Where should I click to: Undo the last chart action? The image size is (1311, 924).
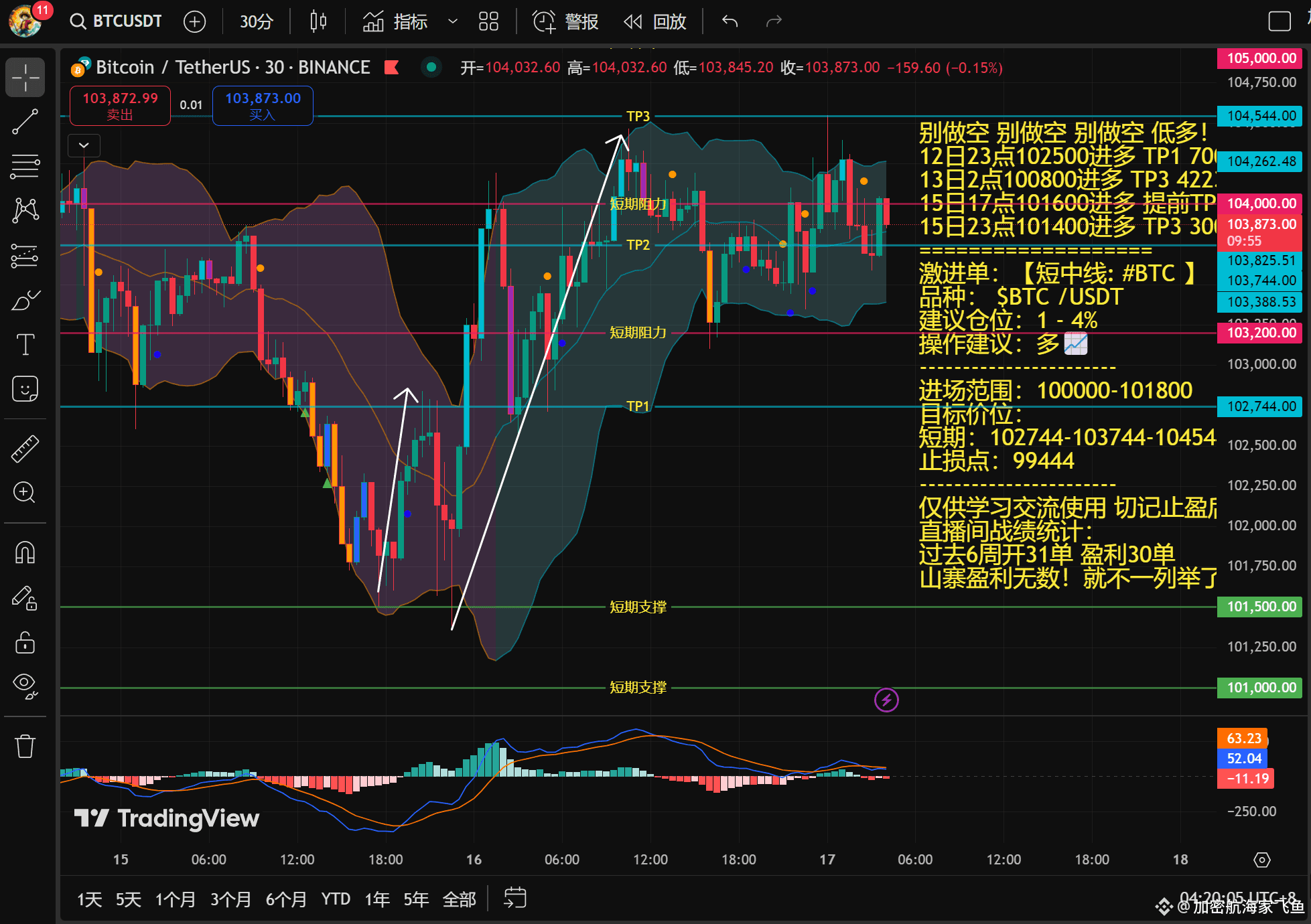pyautogui.click(x=730, y=21)
